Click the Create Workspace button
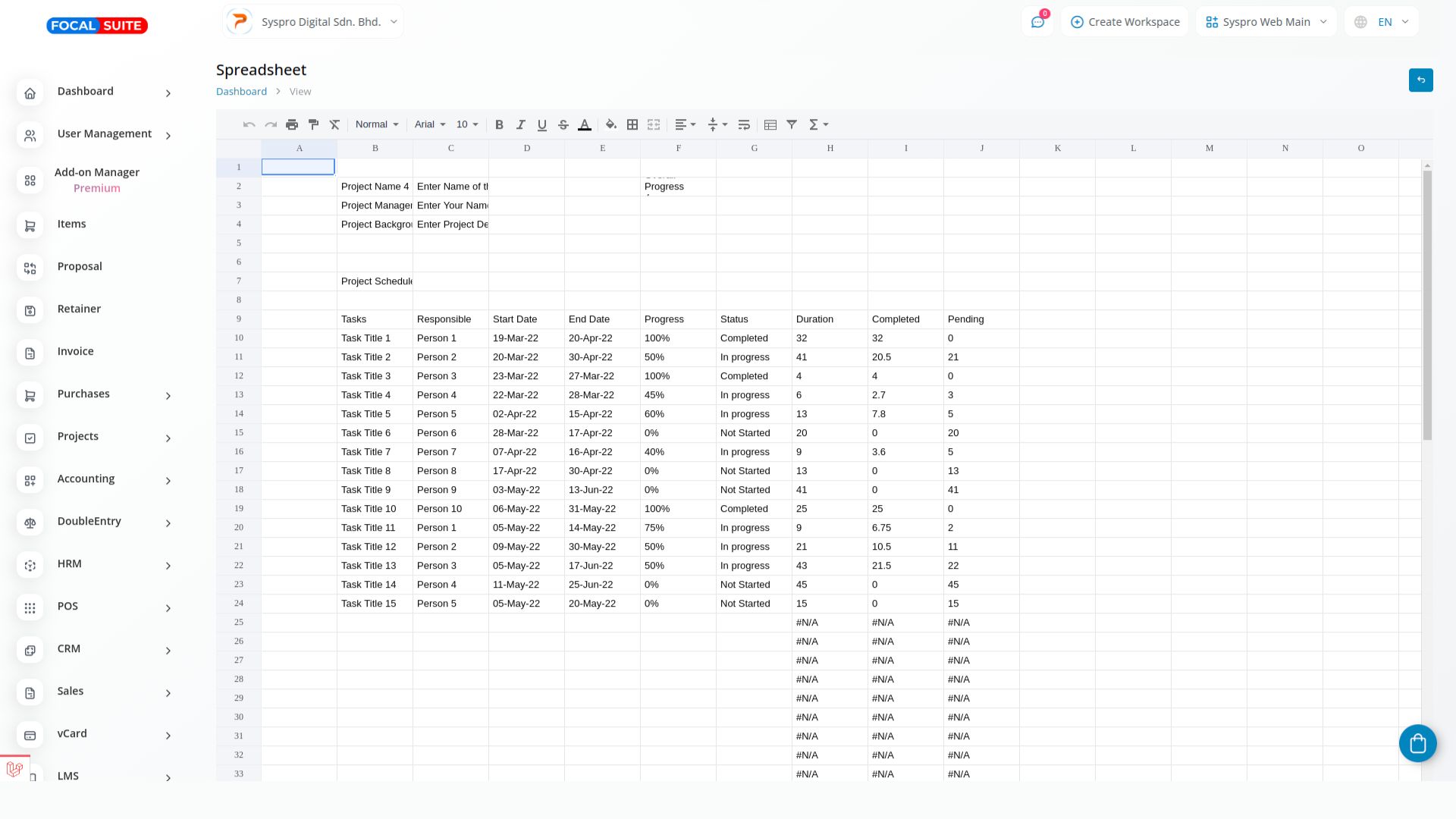Image resolution: width=1456 pixels, height=819 pixels. click(x=1125, y=22)
